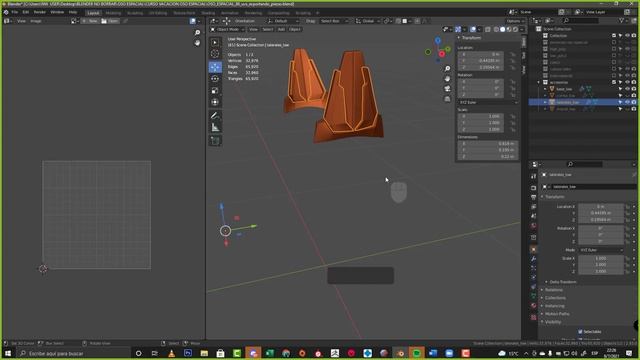
Task: Toggle eye icon of highlighted outliner object
Action: (627, 102)
